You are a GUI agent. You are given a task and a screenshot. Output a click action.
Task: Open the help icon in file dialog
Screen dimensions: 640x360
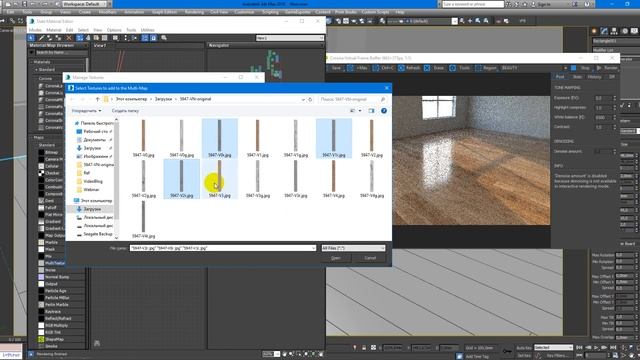coord(384,111)
